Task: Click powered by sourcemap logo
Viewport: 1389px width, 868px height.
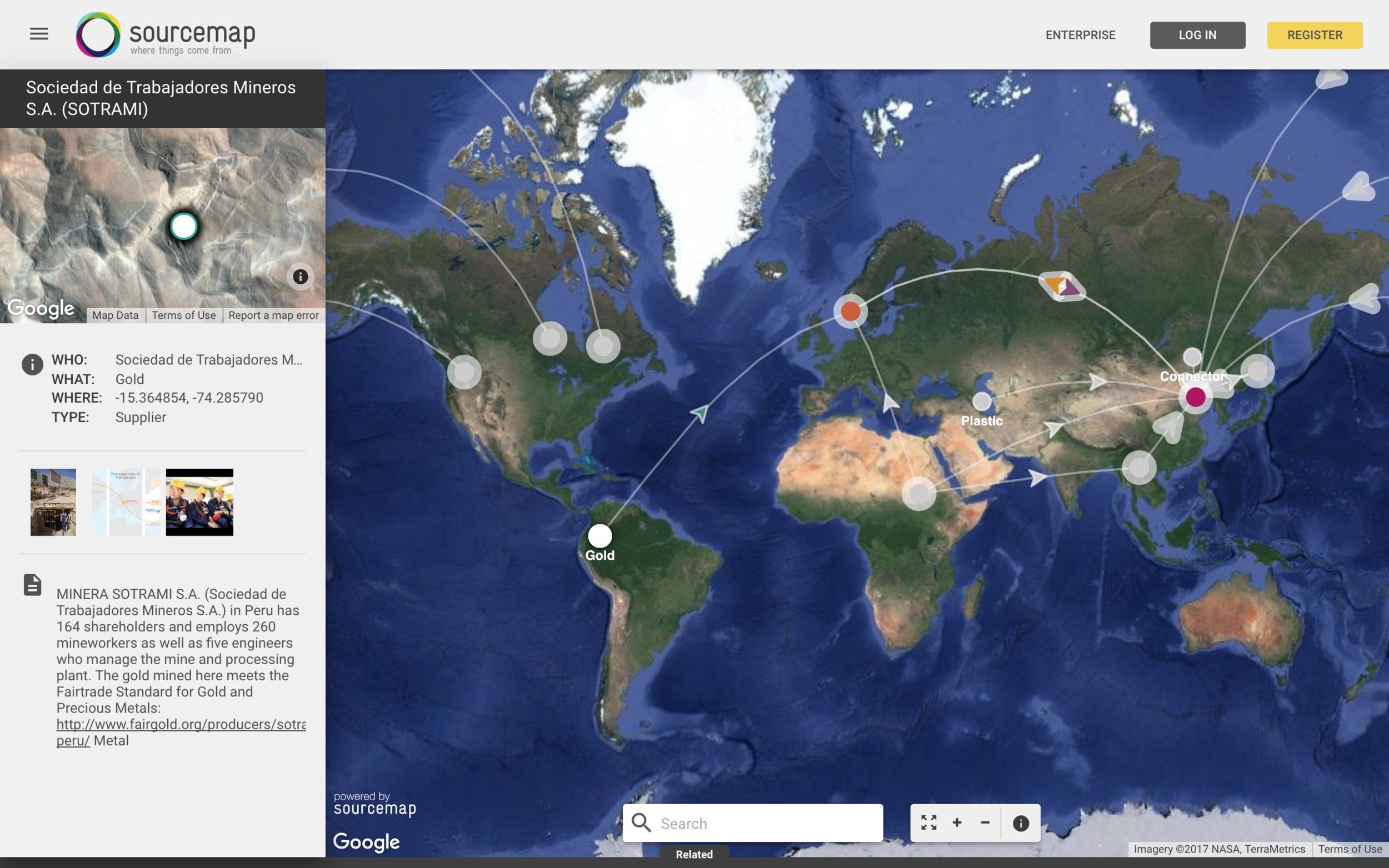Action: tap(374, 804)
